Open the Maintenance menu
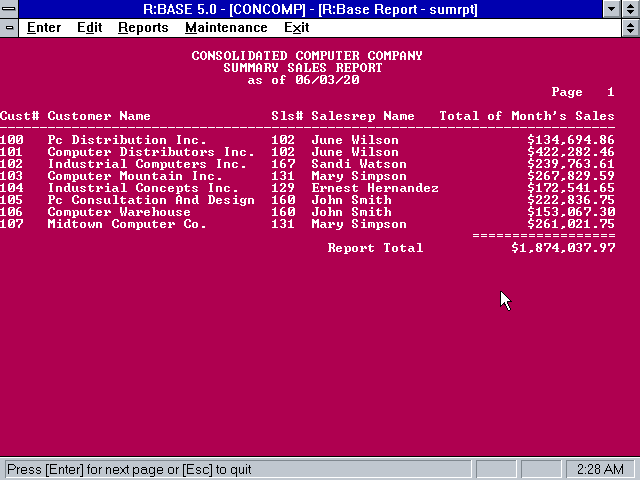Screen dimensions: 640x480 [x=226, y=28]
